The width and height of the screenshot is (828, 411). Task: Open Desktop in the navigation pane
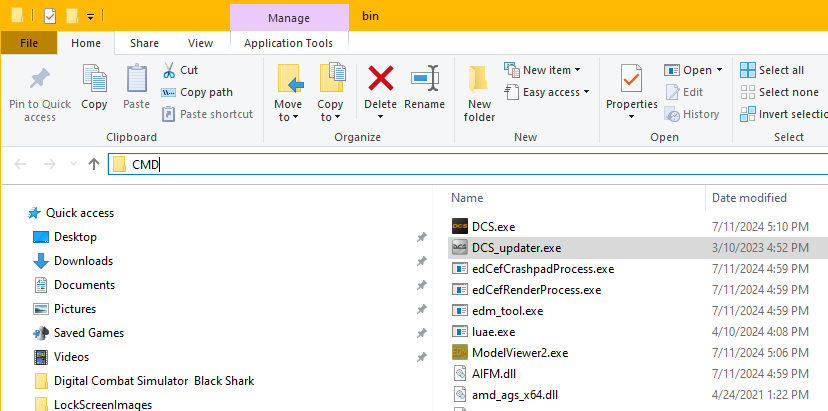point(64,237)
